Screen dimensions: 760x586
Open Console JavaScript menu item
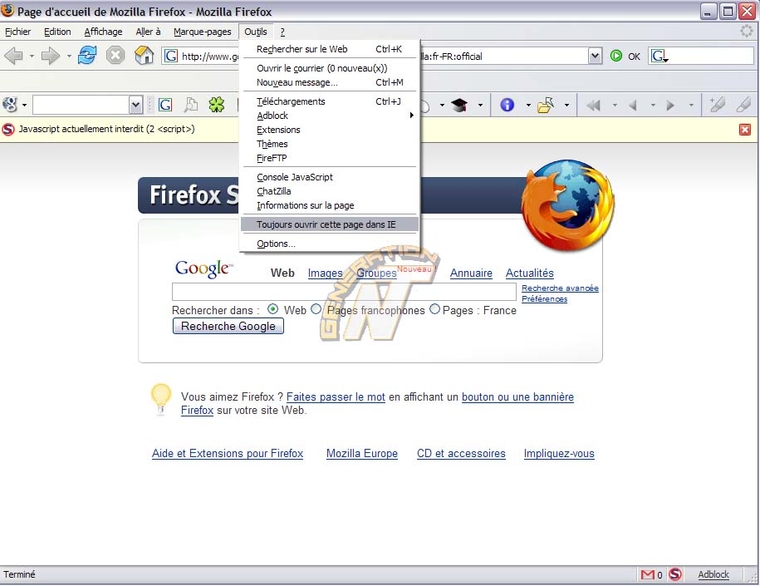[330, 177]
